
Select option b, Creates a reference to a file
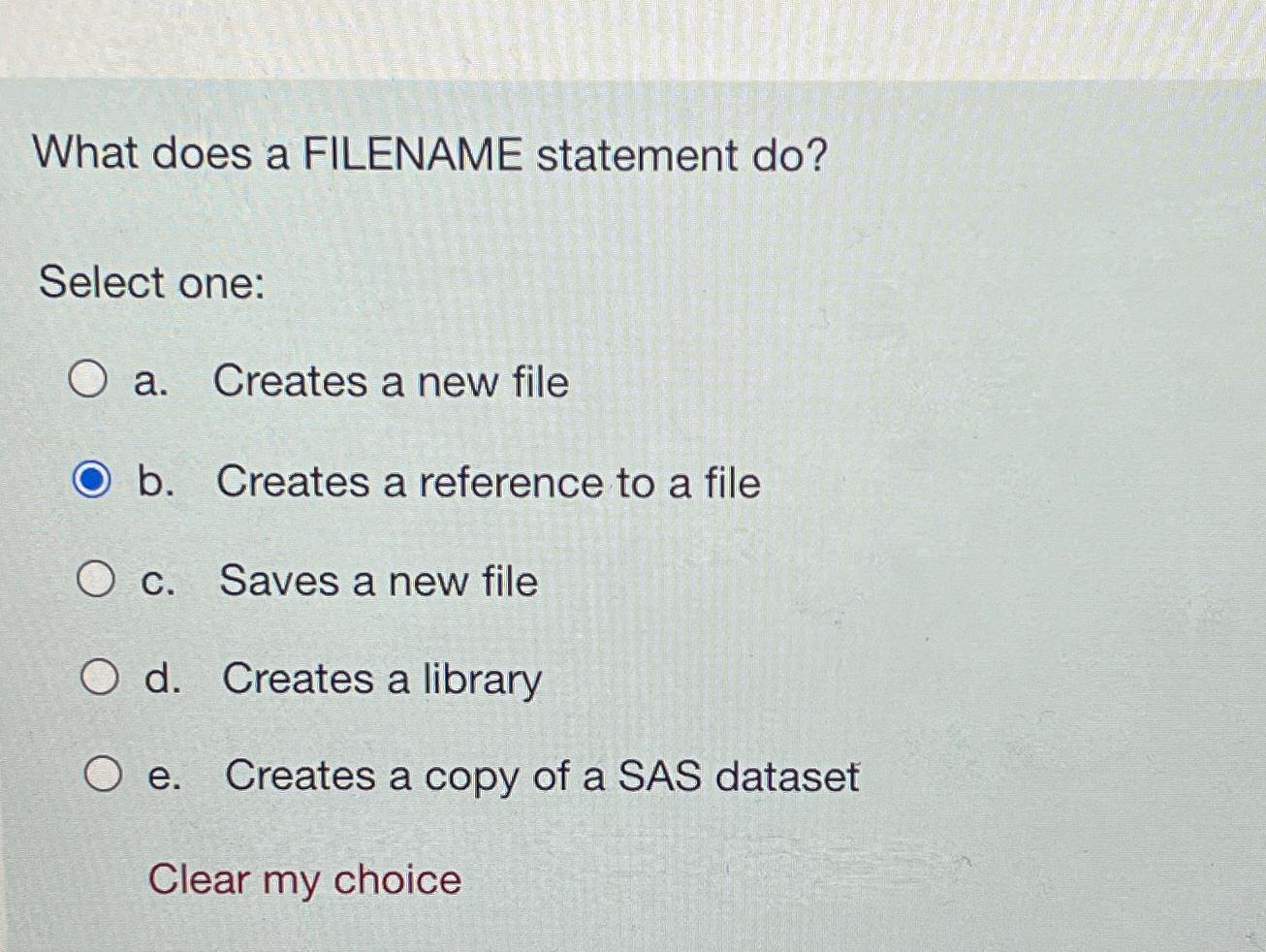[94, 481]
